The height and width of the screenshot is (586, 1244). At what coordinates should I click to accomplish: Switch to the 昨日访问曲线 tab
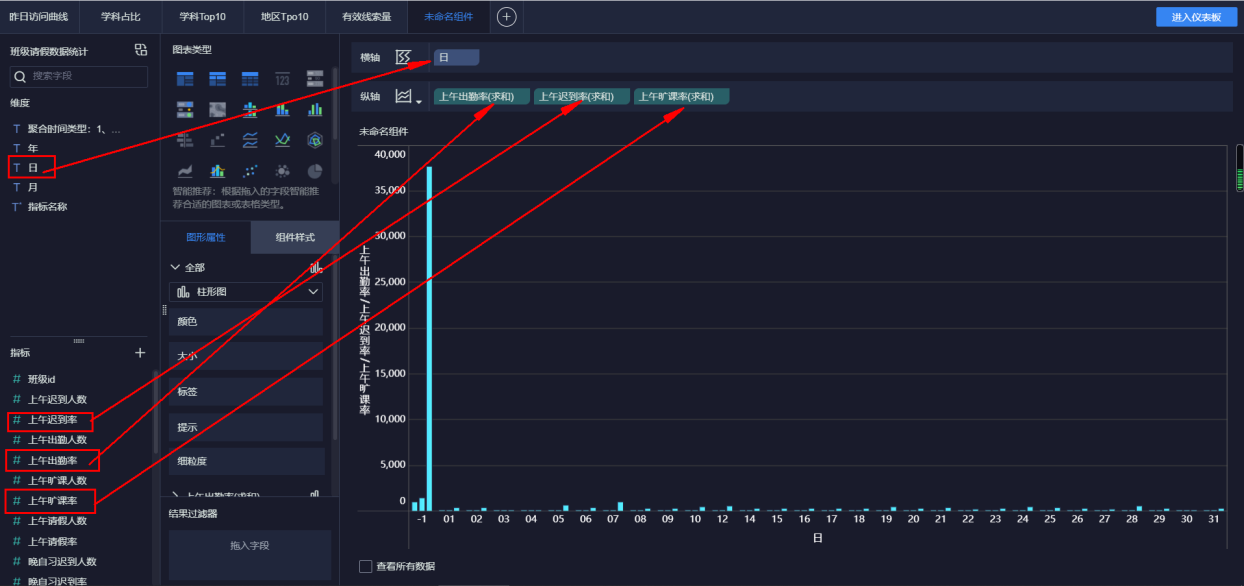pos(39,17)
